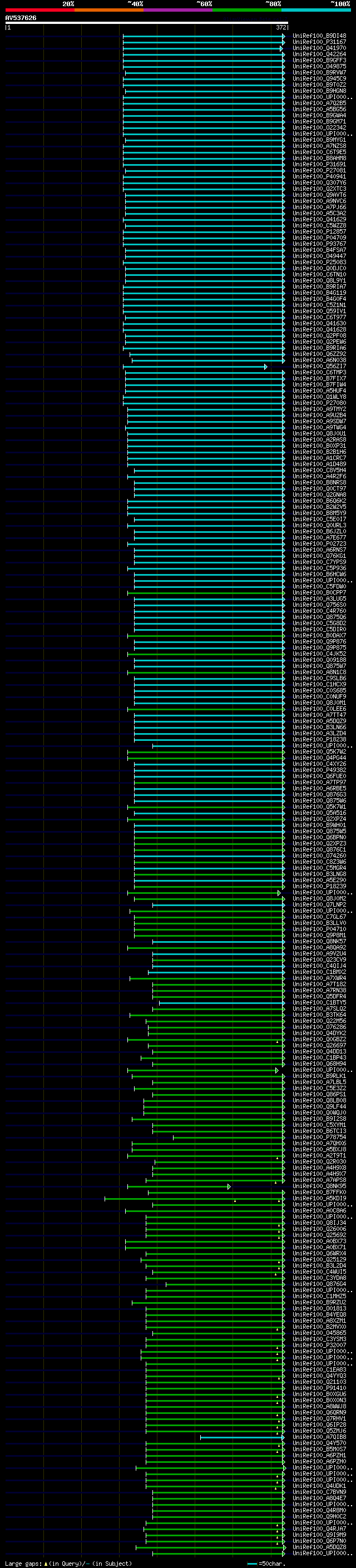Select the UniRef100_C6T9E5 label
This screenshot has width=356, height=1568.
(319, 152)
